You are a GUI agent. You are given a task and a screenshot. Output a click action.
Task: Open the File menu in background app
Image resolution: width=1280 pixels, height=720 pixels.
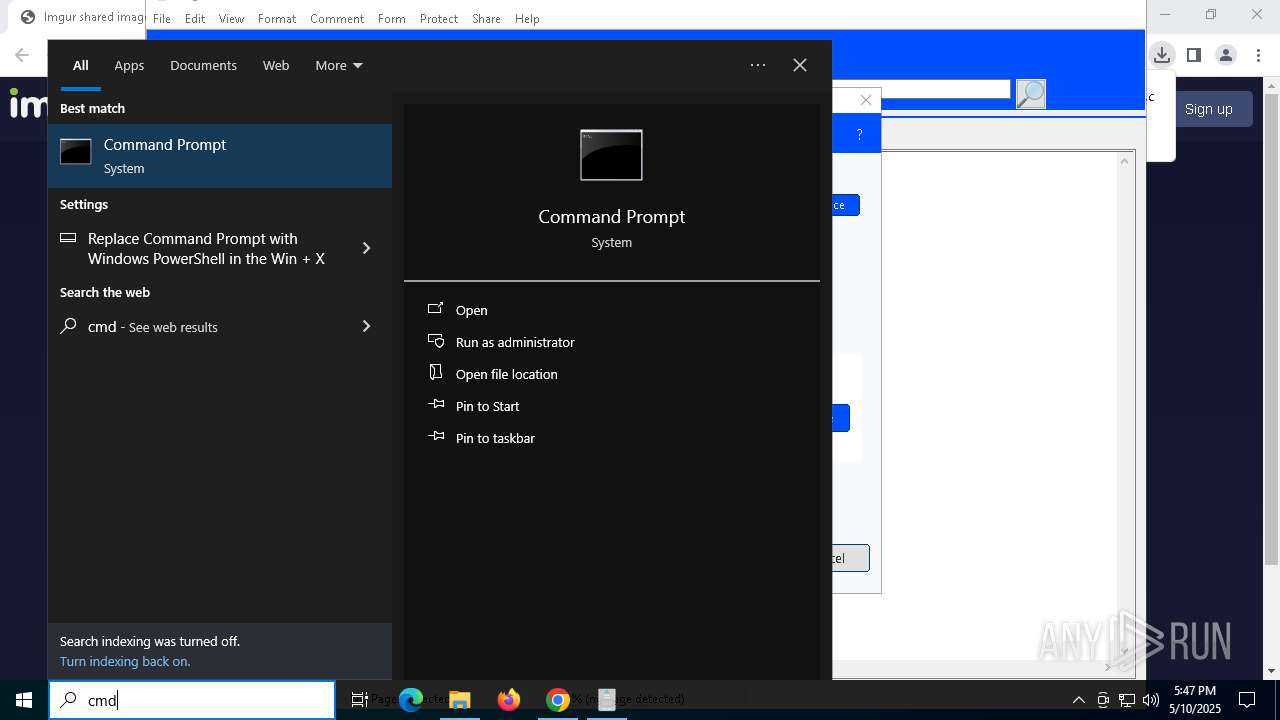[x=162, y=18]
